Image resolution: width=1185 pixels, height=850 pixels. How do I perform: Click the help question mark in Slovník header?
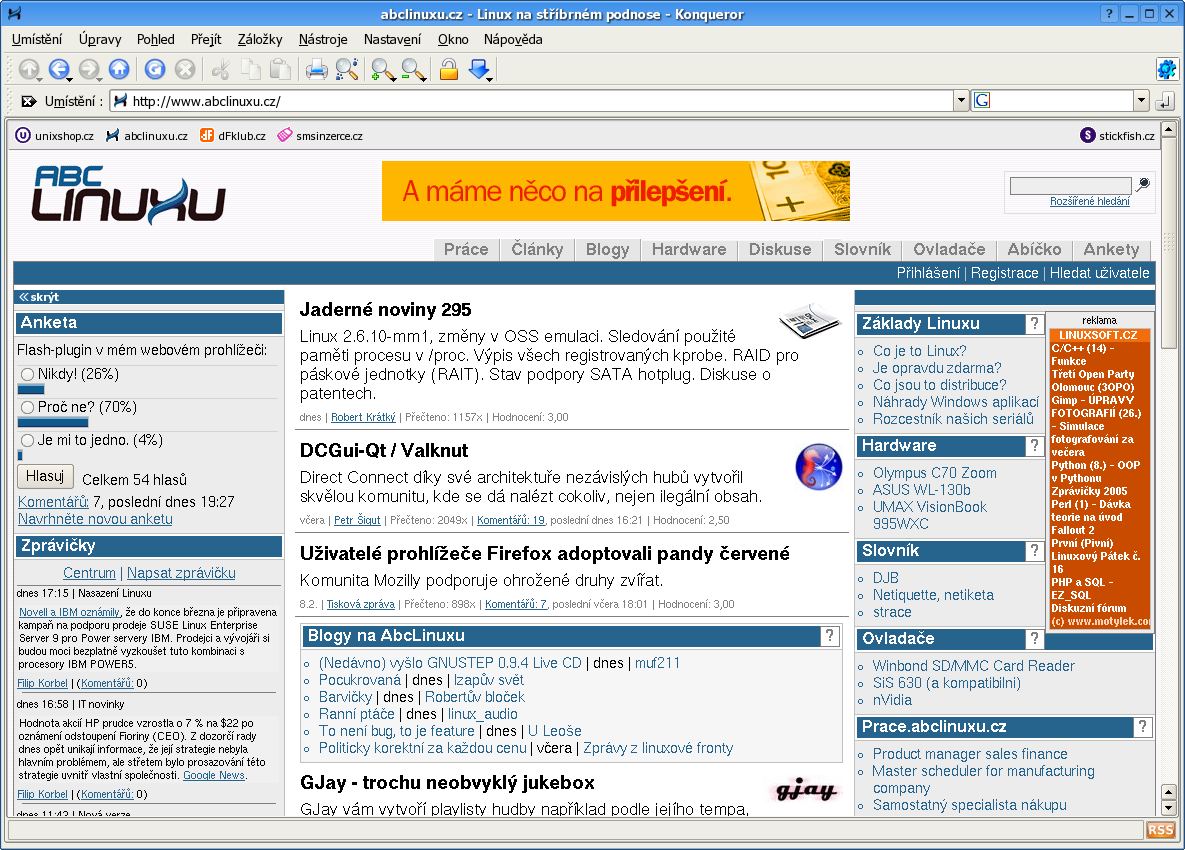coord(1034,551)
